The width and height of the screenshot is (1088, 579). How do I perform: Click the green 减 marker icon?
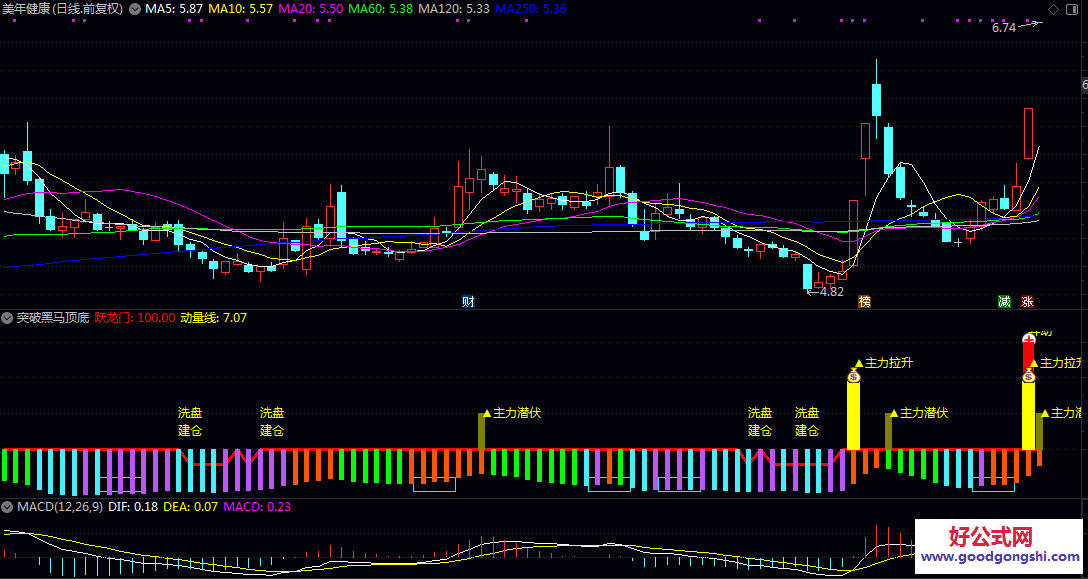[x=1004, y=301]
